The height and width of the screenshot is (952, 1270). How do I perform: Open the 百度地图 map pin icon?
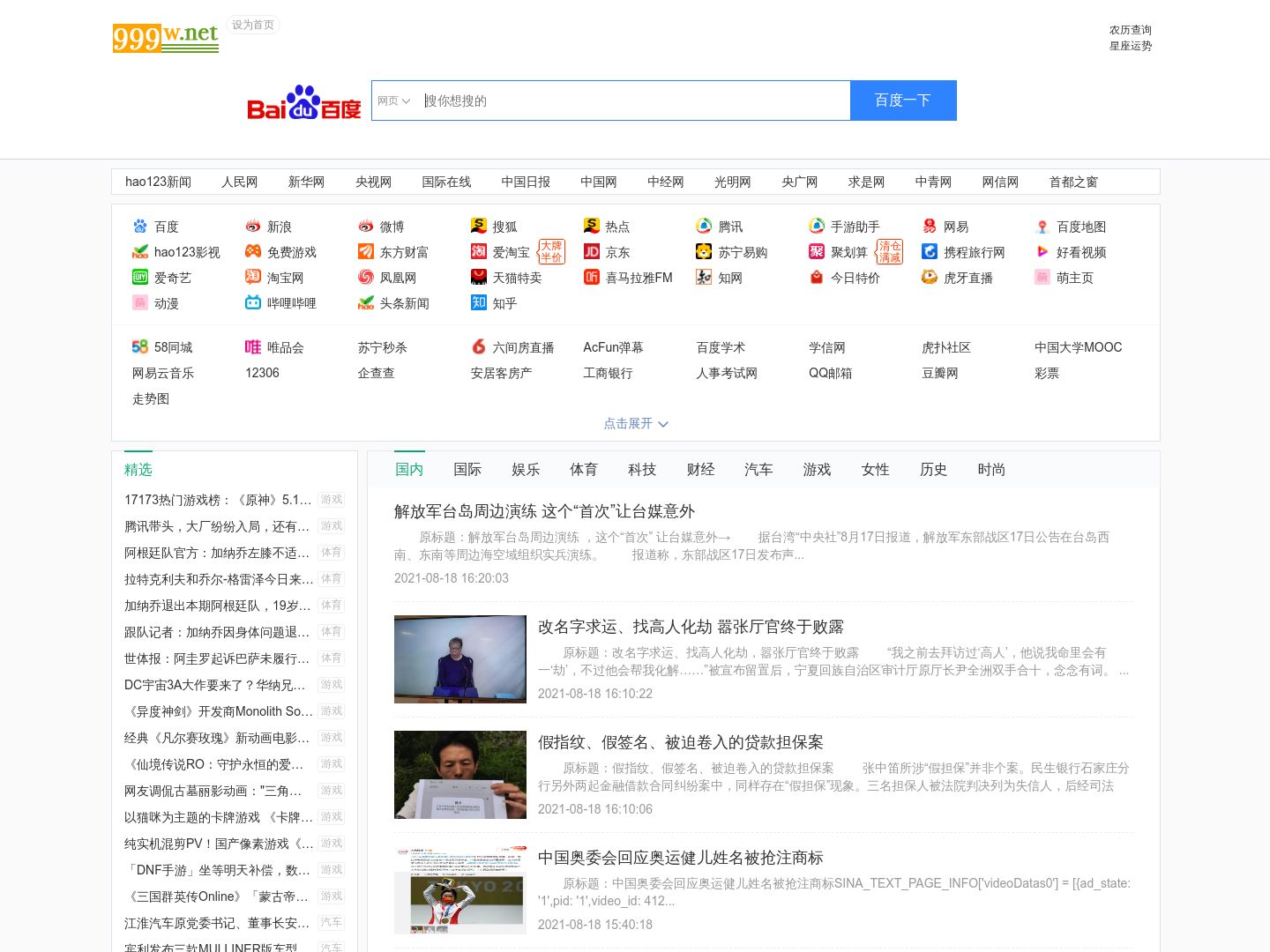click(1042, 227)
